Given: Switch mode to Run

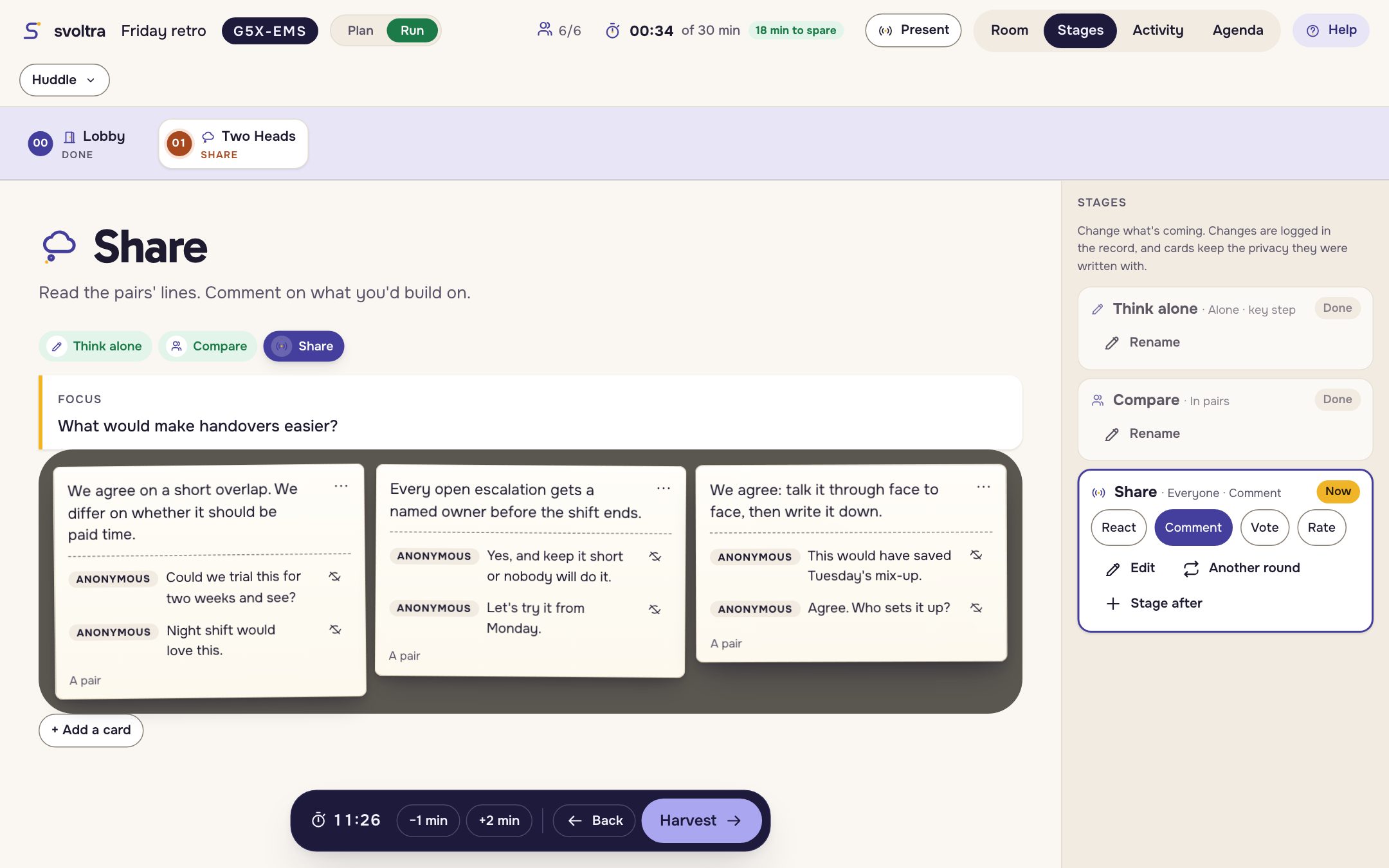Looking at the screenshot, I should 412,30.
